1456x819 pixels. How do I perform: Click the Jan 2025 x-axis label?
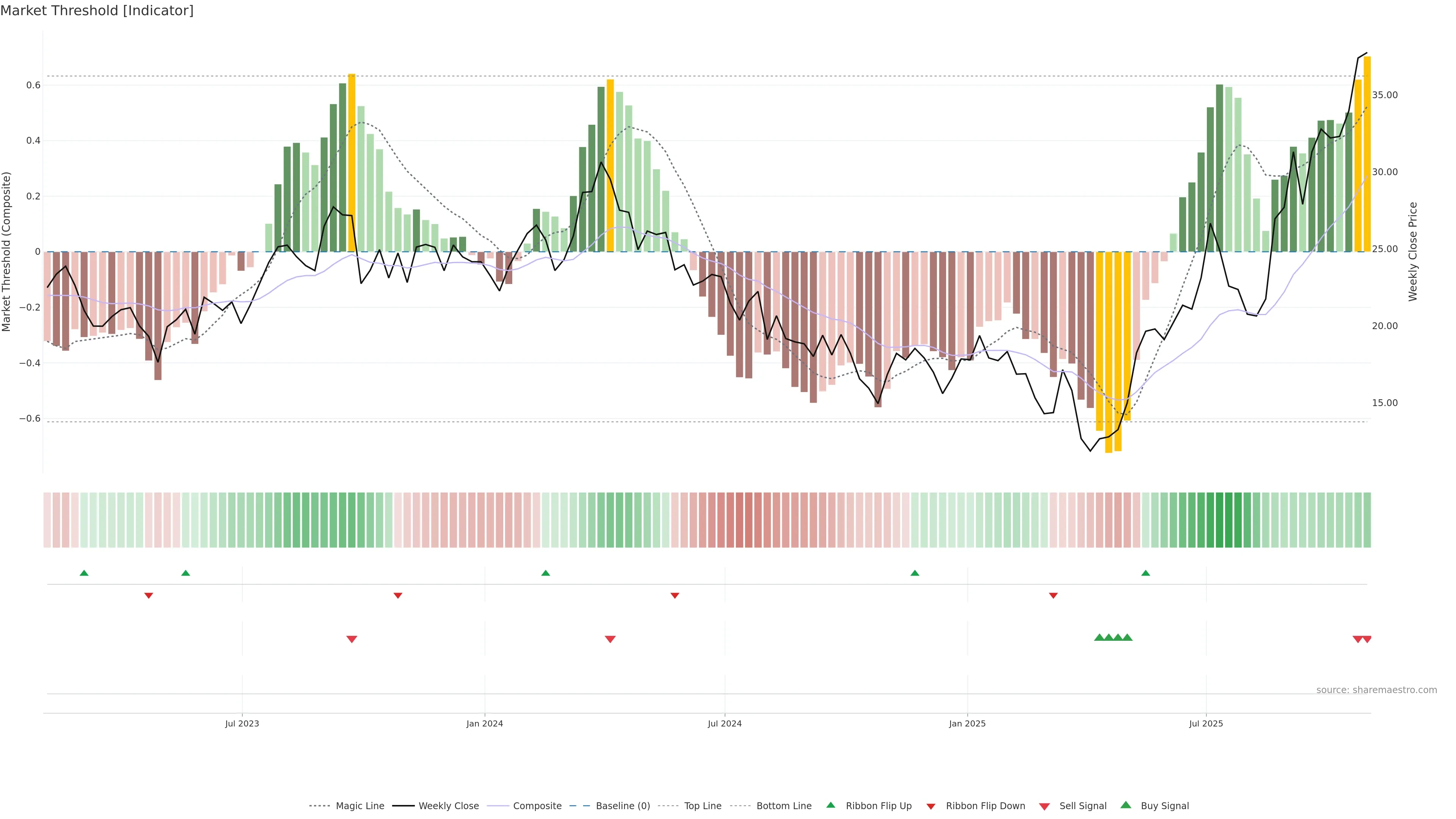tap(967, 723)
